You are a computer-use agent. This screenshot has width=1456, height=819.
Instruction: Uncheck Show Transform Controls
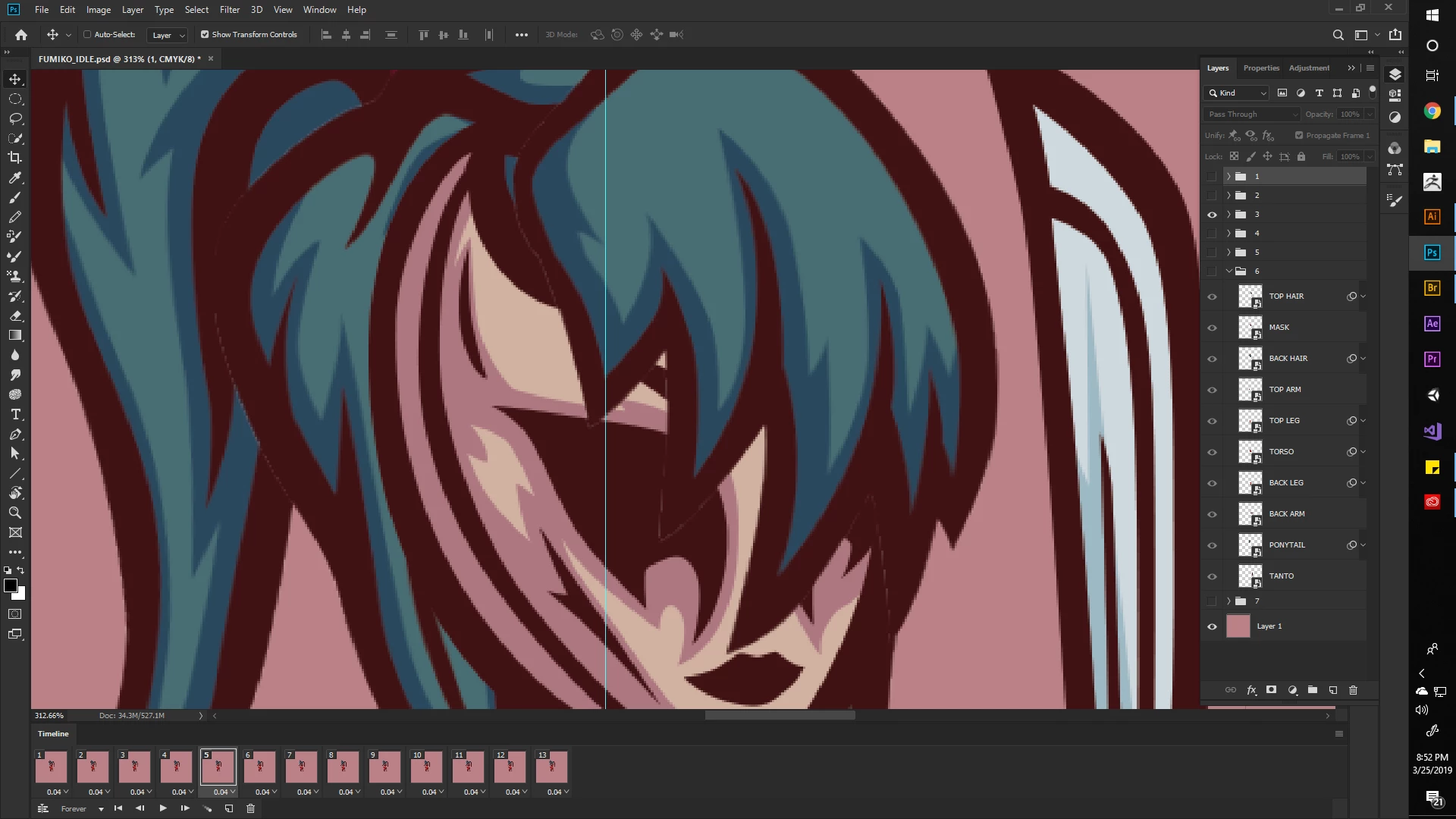coord(205,34)
